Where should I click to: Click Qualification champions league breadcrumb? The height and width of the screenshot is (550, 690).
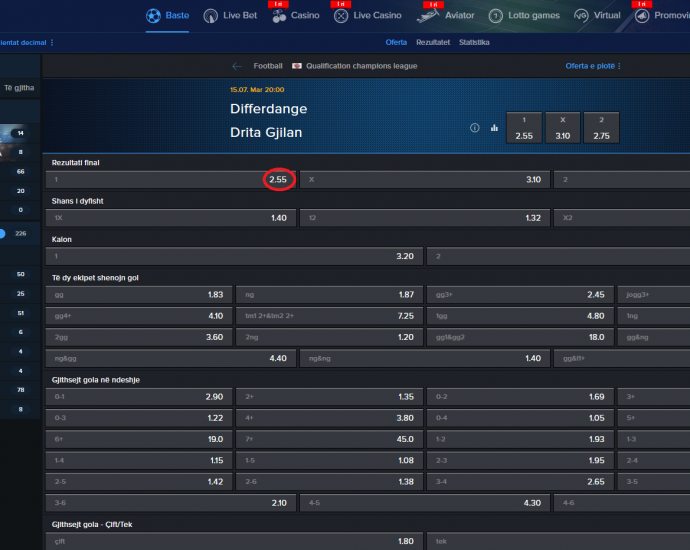point(361,66)
